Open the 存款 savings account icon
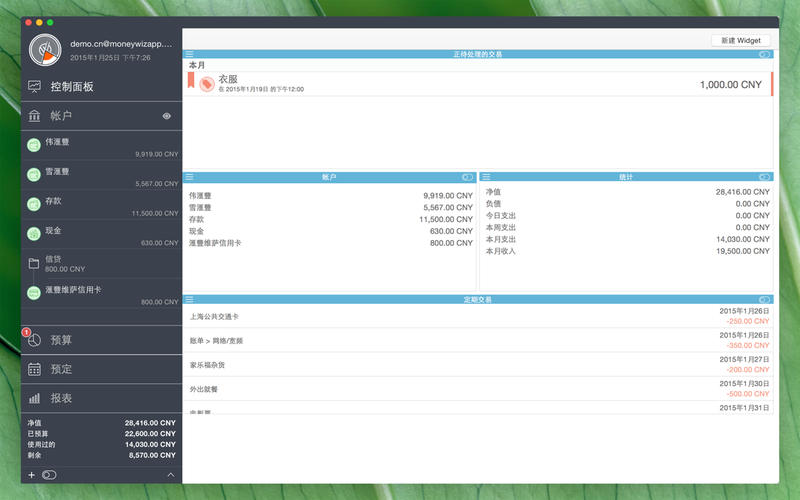Screen dimensions: 800x500 coord(34,203)
